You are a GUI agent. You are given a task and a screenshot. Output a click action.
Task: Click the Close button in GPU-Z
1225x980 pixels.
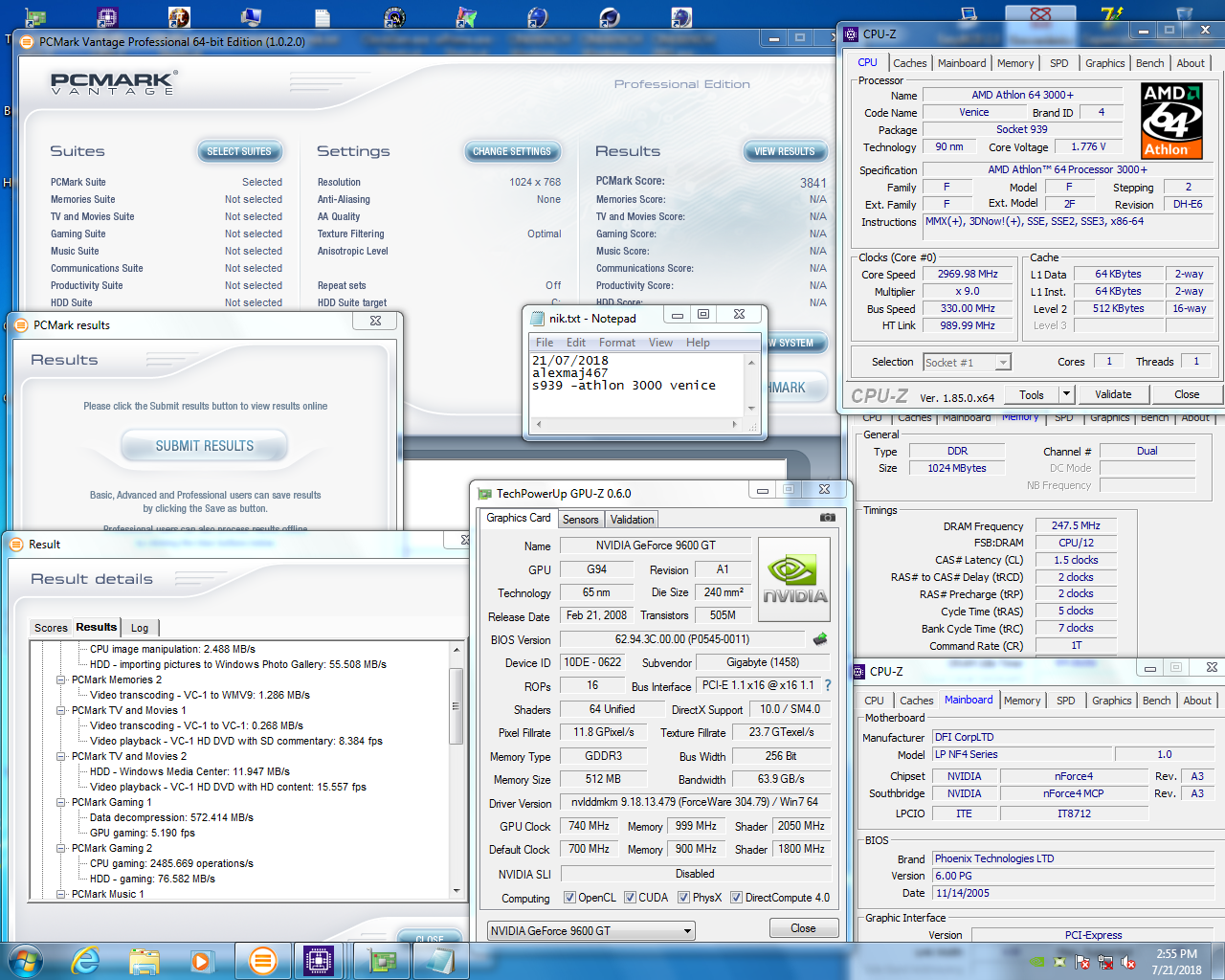click(x=804, y=928)
